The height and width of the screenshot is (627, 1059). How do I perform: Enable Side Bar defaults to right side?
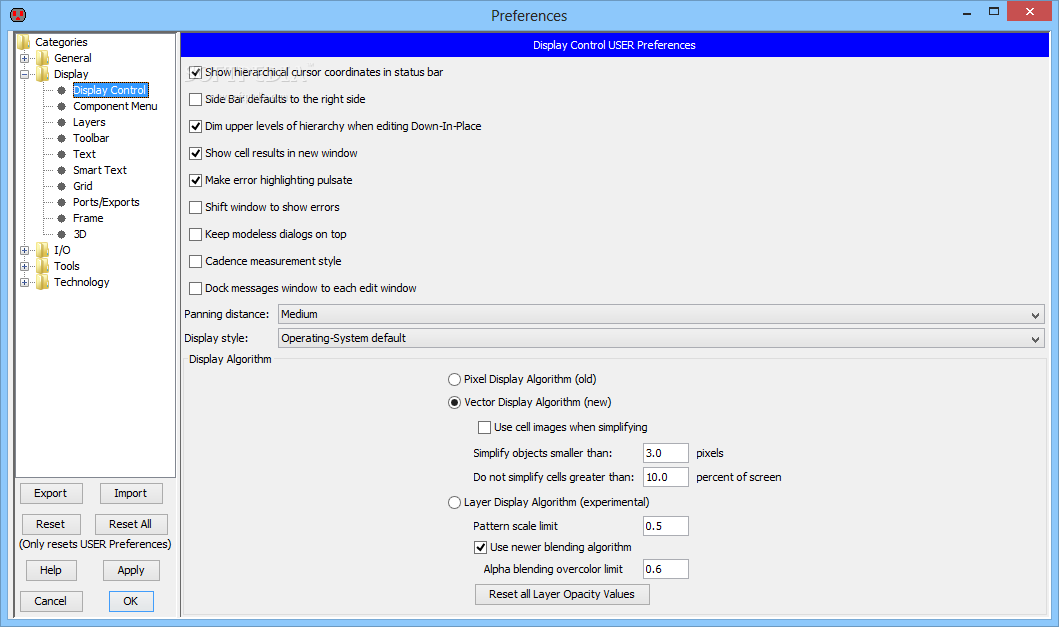195,99
